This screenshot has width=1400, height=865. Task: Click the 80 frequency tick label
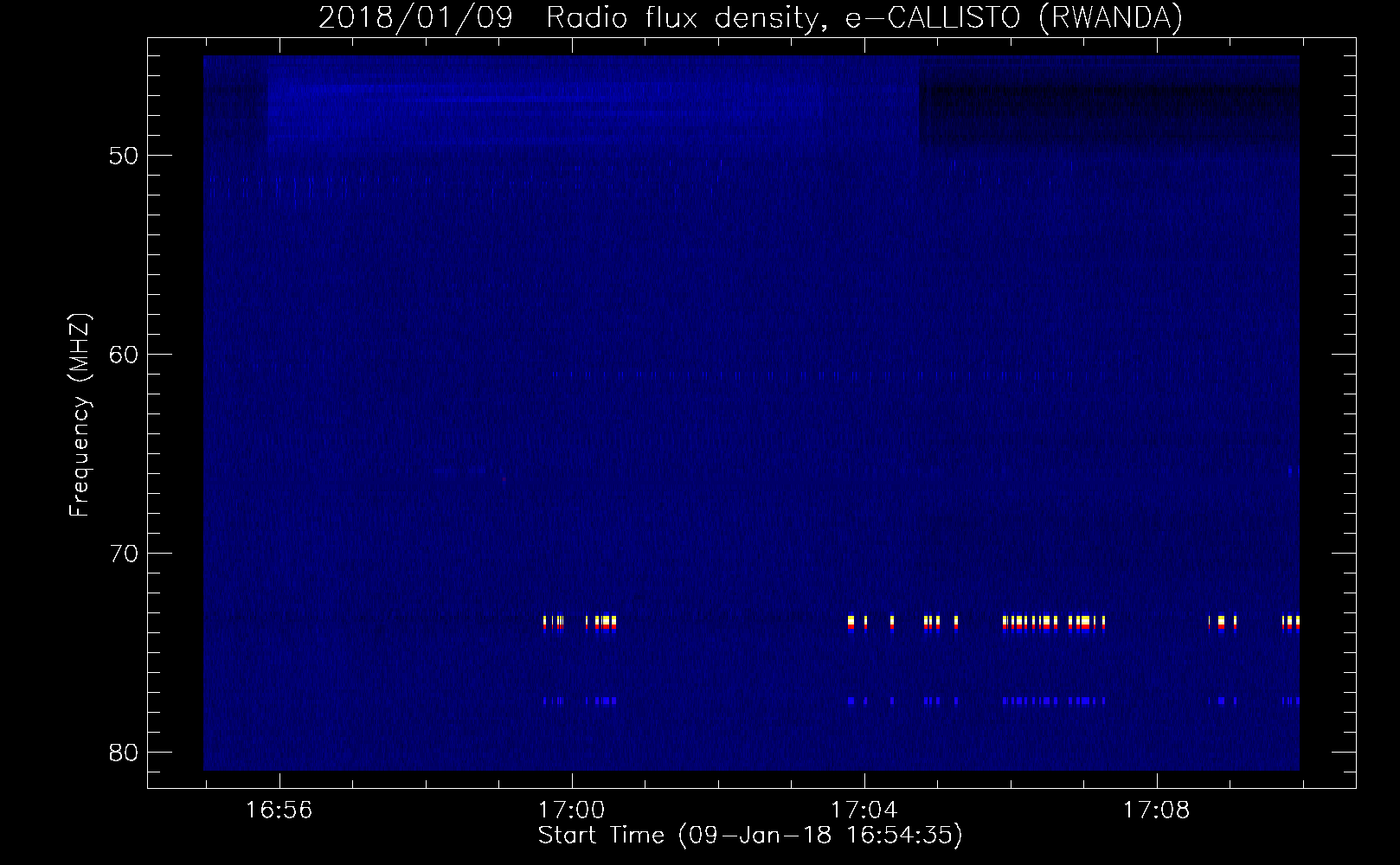coord(124,753)
